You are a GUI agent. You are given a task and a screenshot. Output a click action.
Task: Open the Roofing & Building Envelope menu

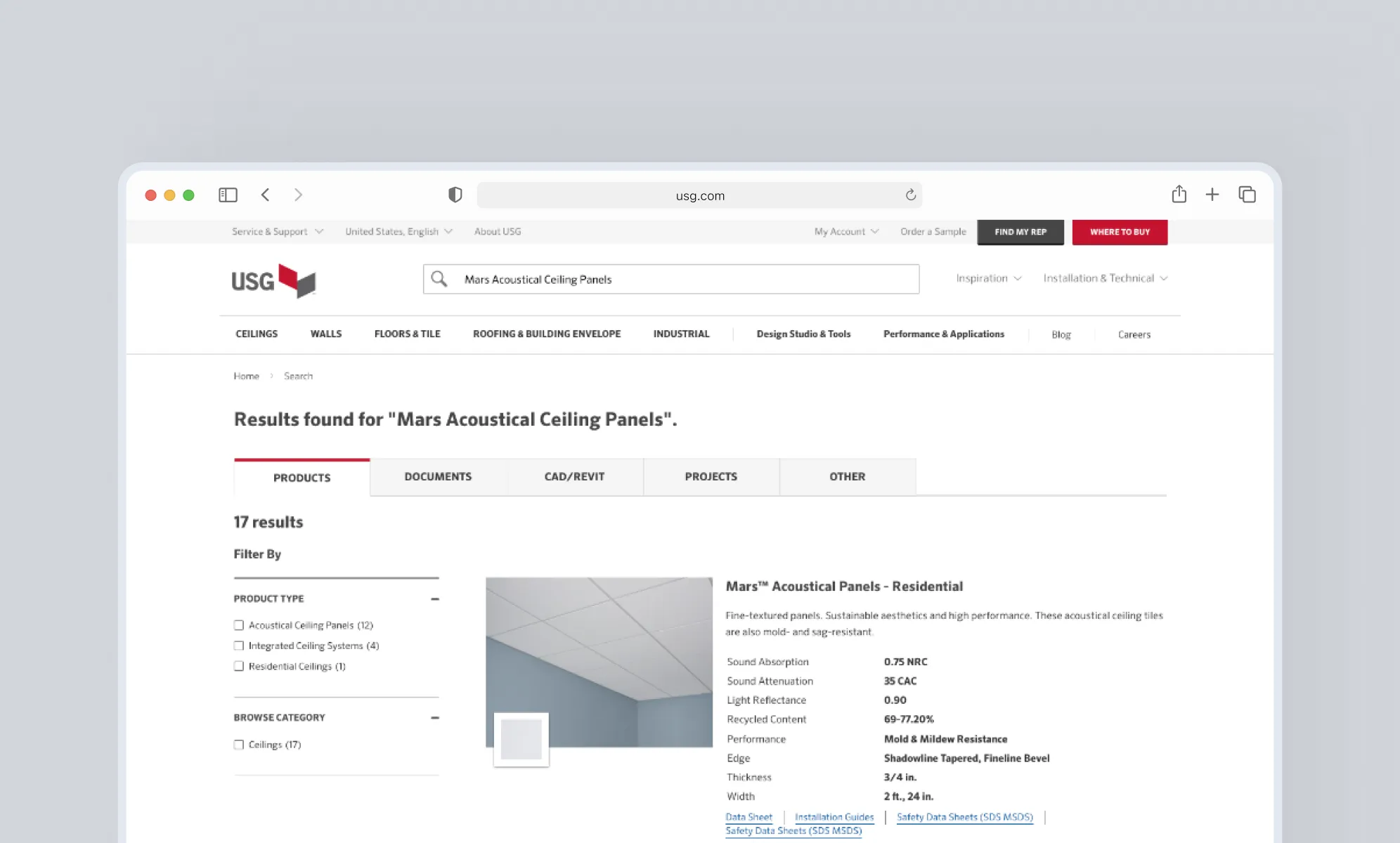[547, 334]
